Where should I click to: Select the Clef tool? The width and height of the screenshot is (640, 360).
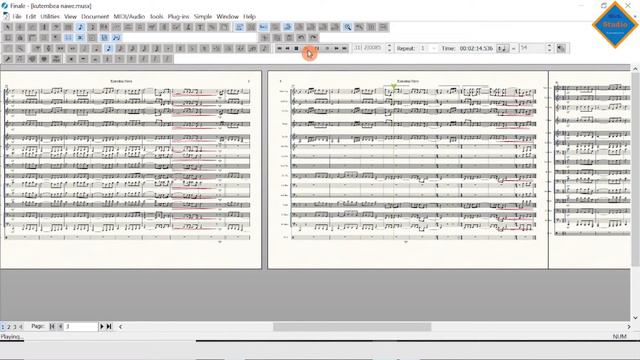click(56, 27)
